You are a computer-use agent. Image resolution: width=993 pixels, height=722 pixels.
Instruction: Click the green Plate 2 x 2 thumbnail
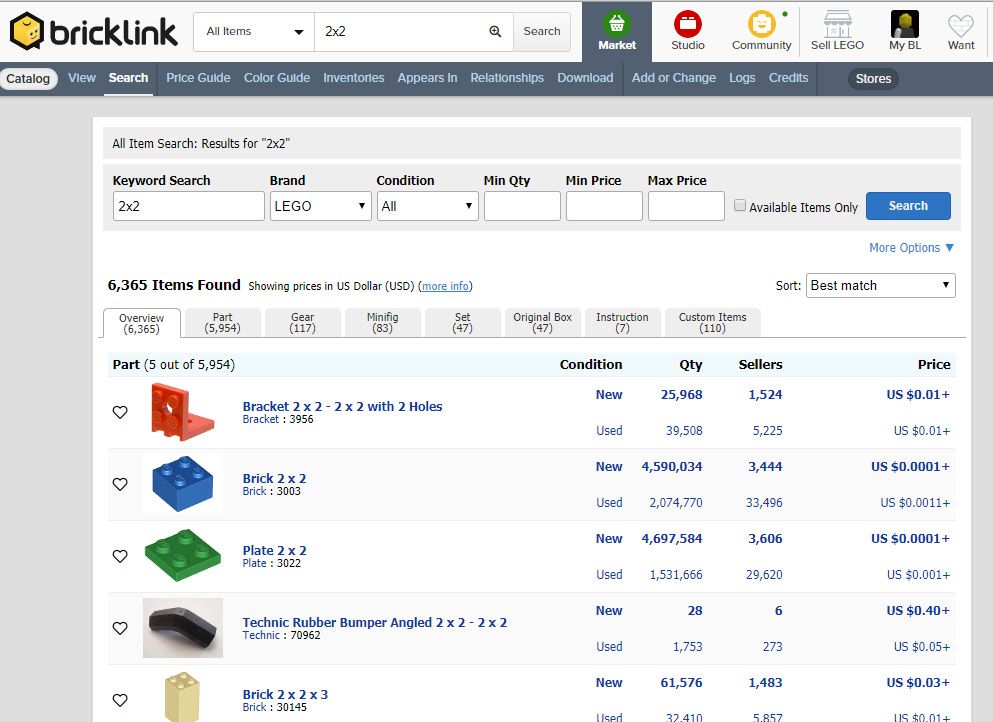tap(183, 555)
